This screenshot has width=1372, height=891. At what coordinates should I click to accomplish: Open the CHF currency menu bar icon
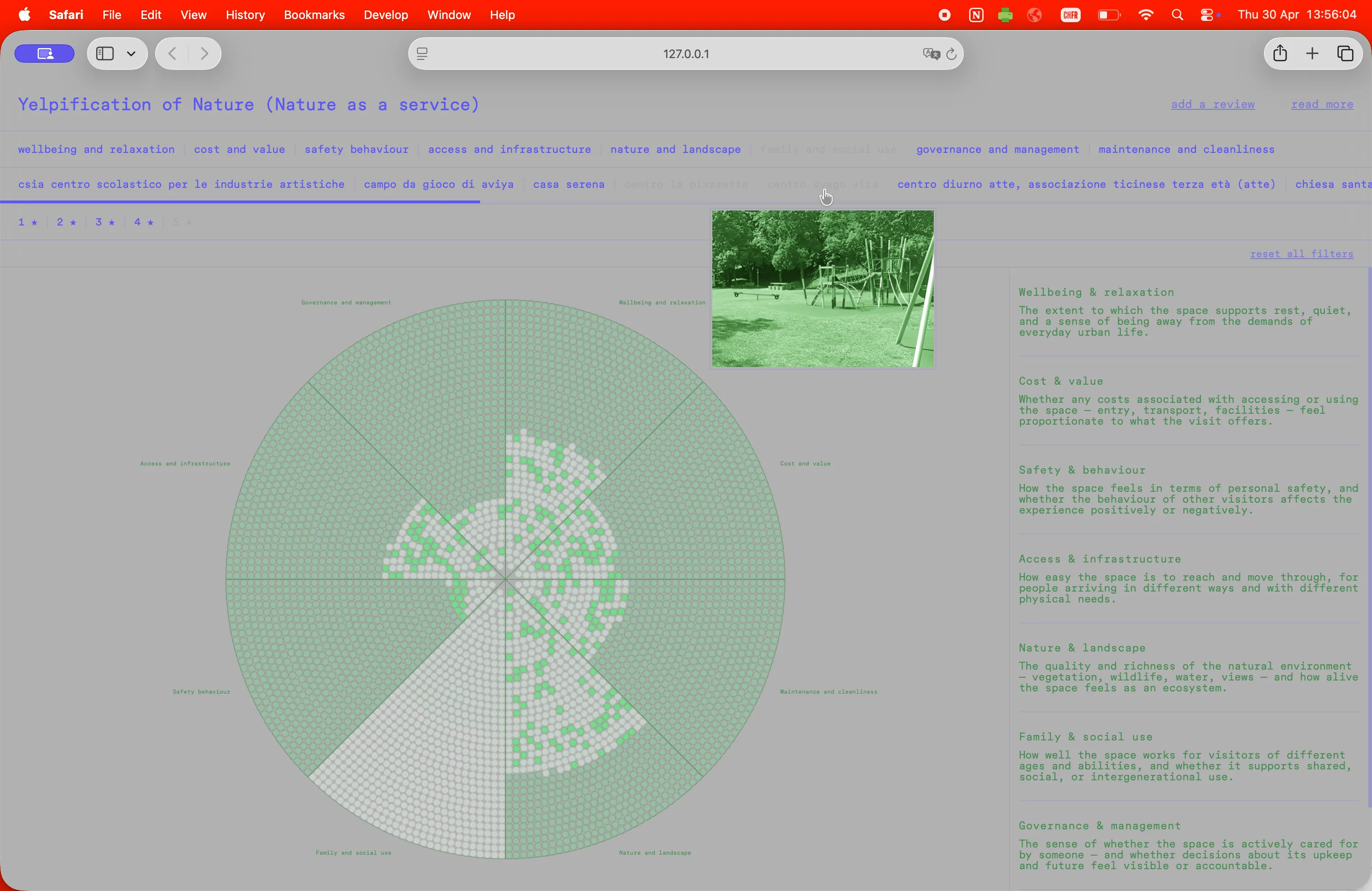1070,15
